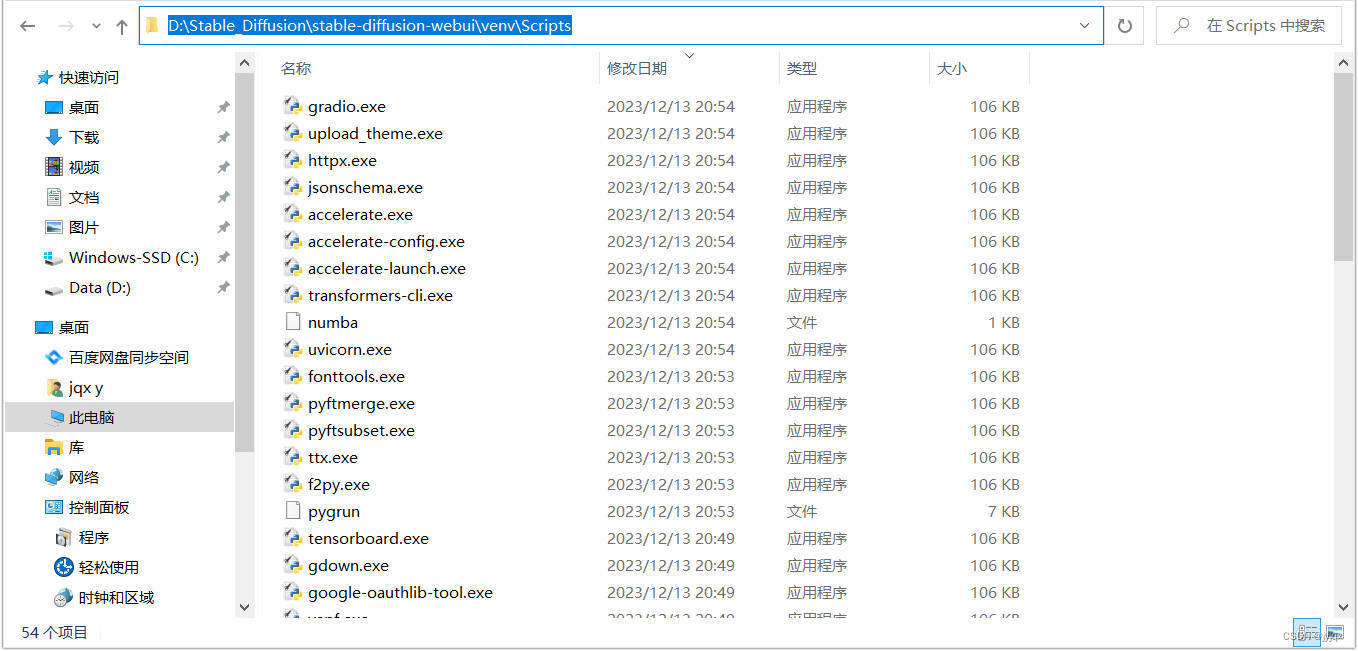The height and width of the screenshot is (651, 1358).
Task: Click the back navigation arrow
Action: [x=27, y=26]
